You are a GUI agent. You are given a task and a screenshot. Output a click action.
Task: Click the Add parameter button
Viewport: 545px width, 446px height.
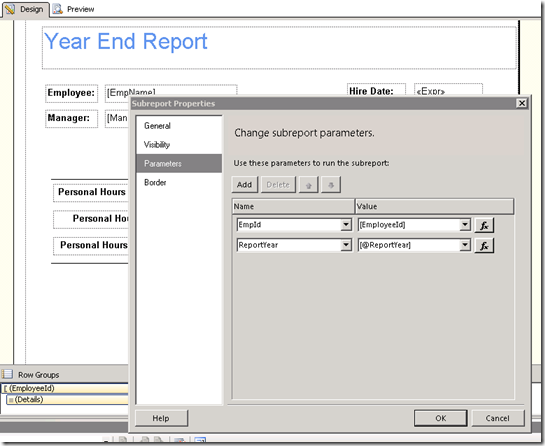[x=245, y=185]
